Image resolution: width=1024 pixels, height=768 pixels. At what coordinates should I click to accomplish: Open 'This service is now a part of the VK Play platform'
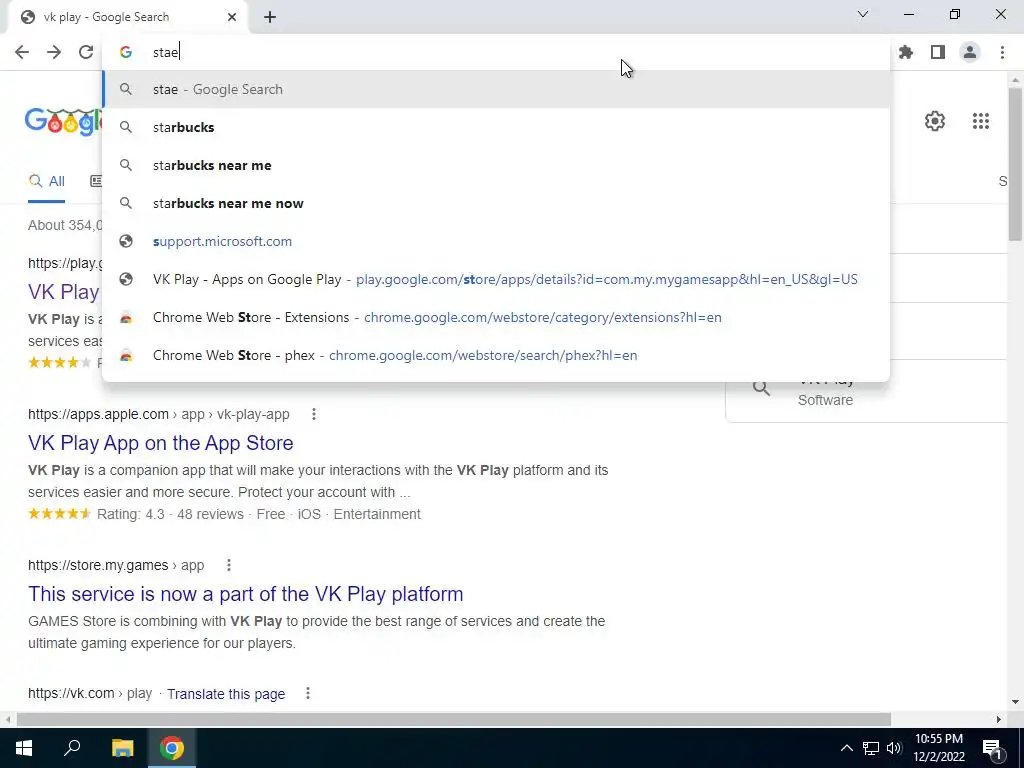click(246, 594)
